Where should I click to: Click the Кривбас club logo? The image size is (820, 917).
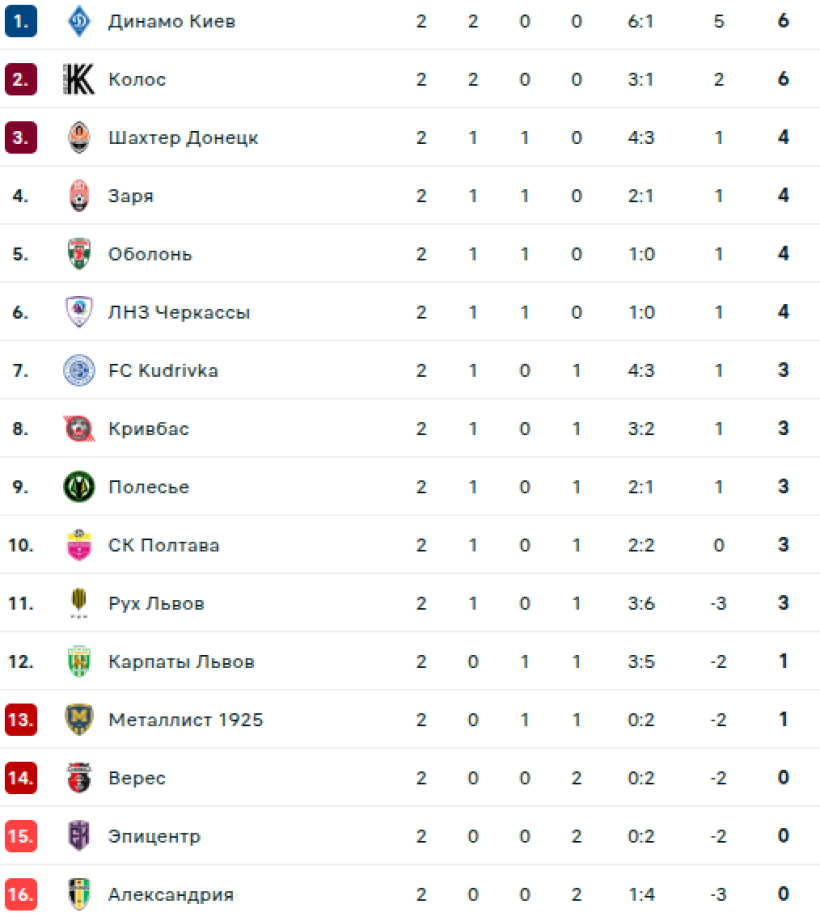coord(79,429)
